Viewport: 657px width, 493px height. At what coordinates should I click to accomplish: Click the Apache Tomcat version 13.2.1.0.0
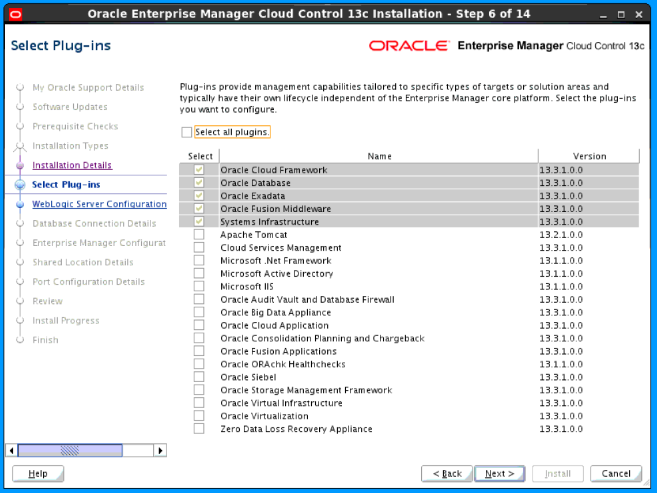561,235
